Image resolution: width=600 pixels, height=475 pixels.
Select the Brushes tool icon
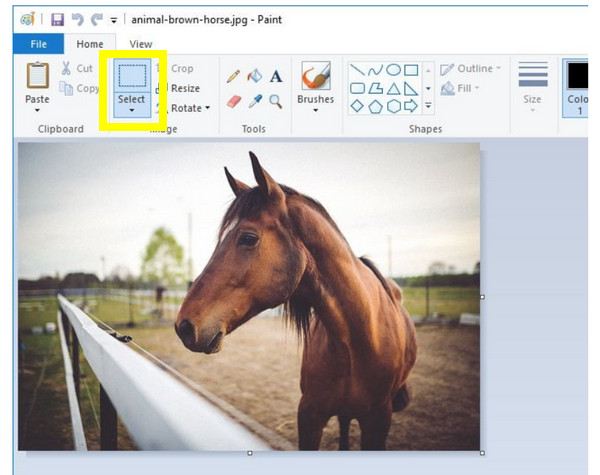pyautogui.click(x=316, y=76)
